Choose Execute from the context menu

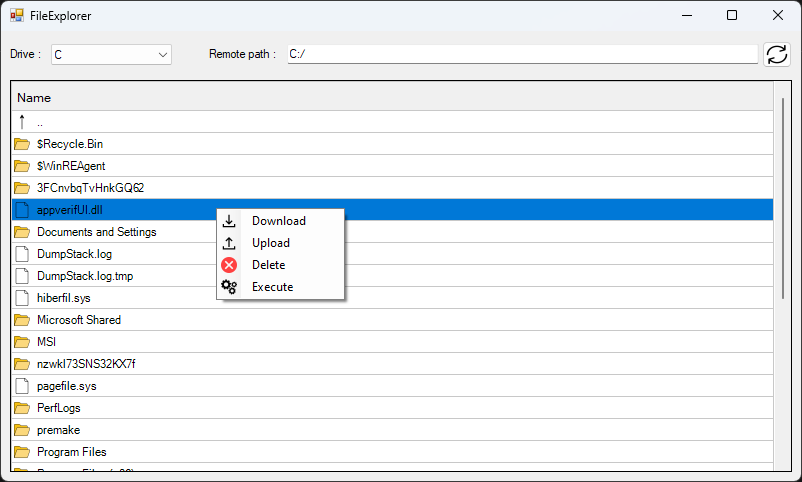tap(272, 287)
